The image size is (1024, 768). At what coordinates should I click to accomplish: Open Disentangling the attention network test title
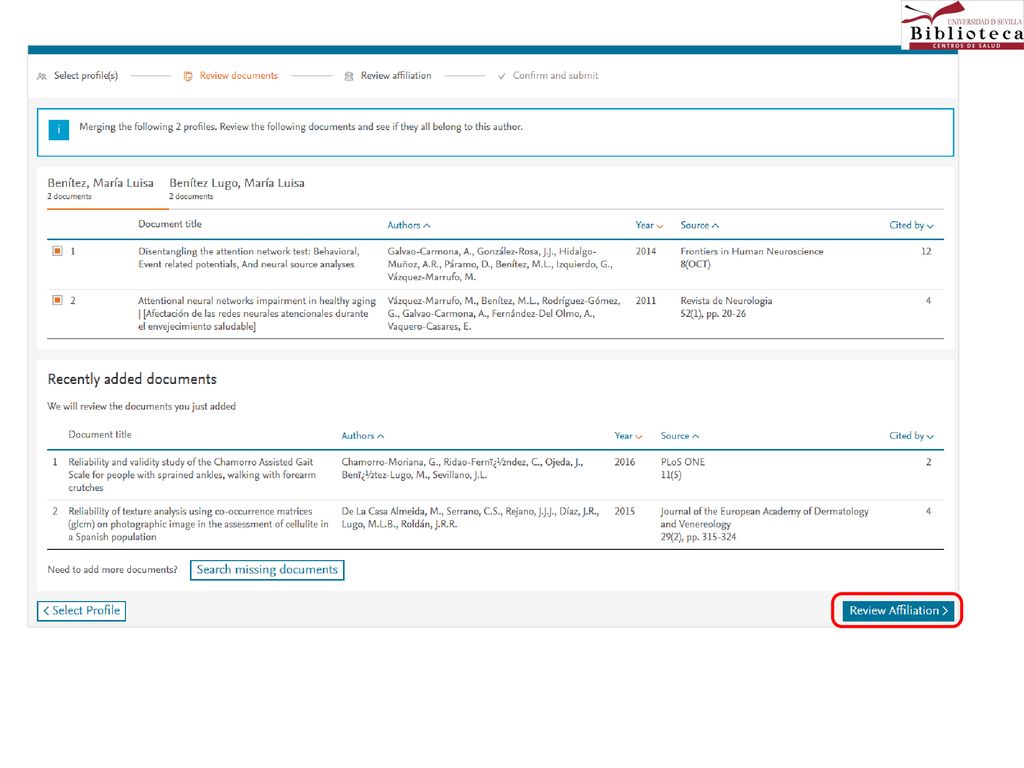coord(248,258)
